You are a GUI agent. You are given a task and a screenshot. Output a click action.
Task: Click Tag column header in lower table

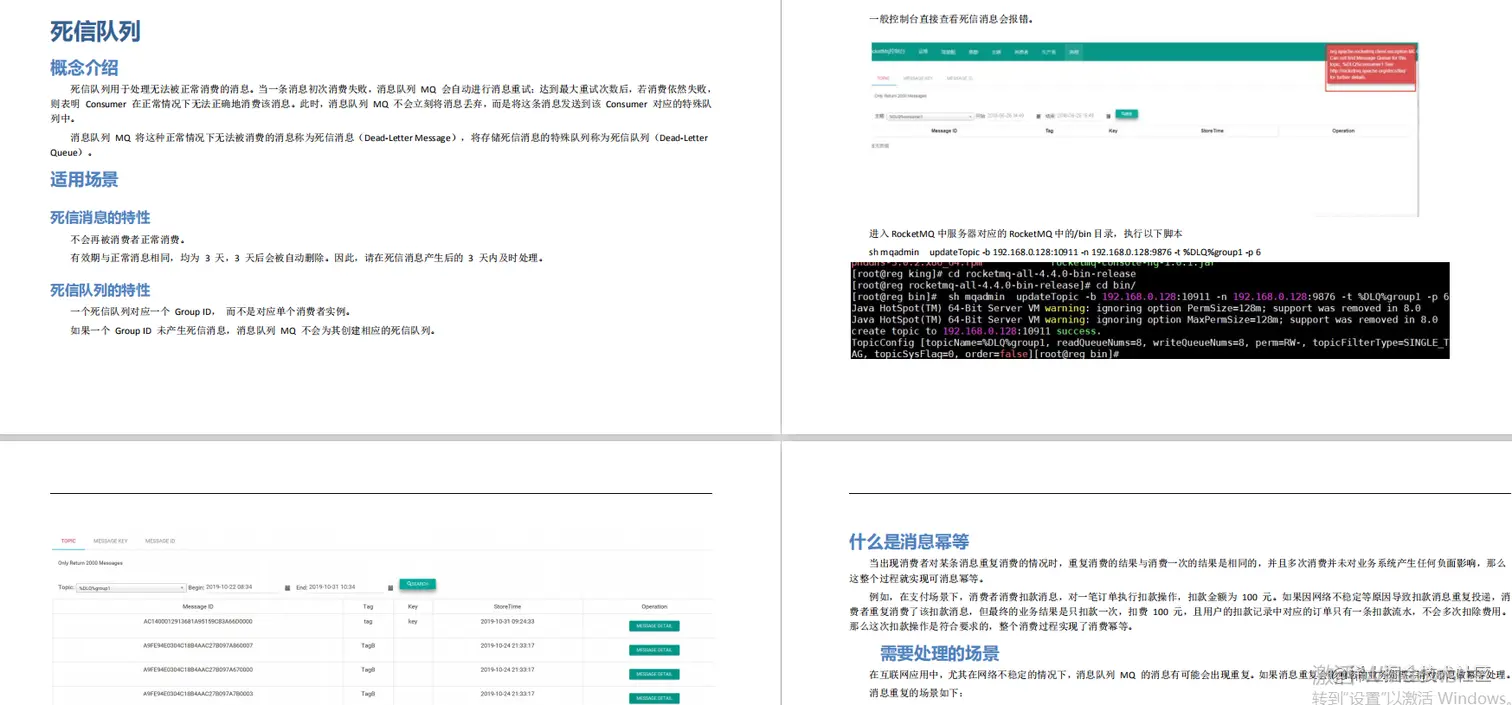tap(368, 606)
